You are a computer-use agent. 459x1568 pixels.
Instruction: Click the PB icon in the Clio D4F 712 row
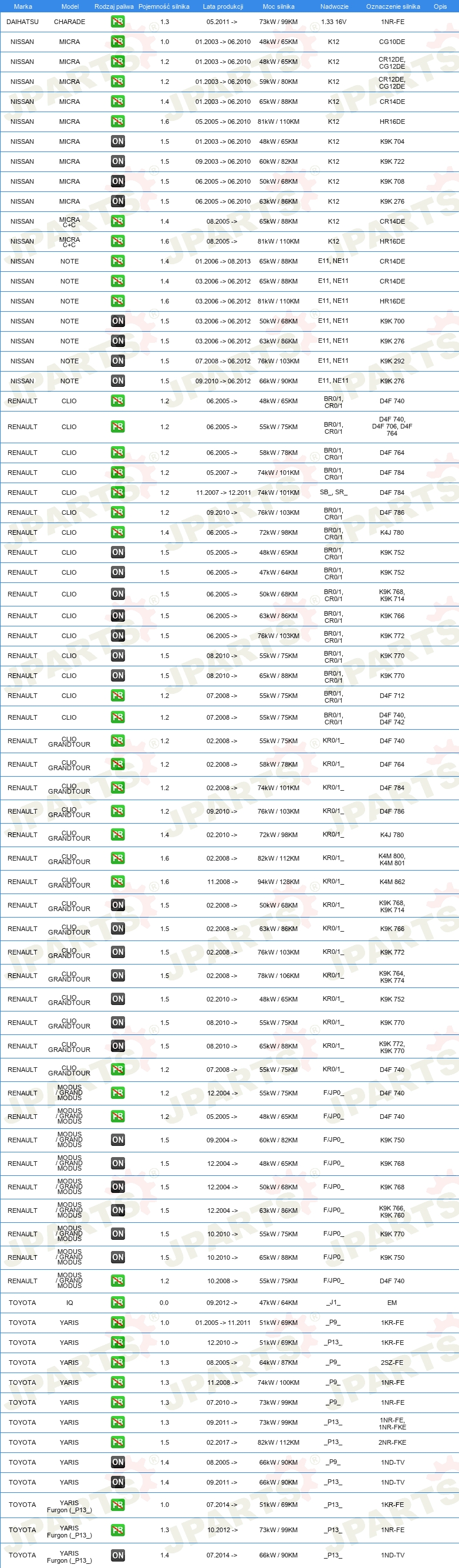tap(117, 696)
